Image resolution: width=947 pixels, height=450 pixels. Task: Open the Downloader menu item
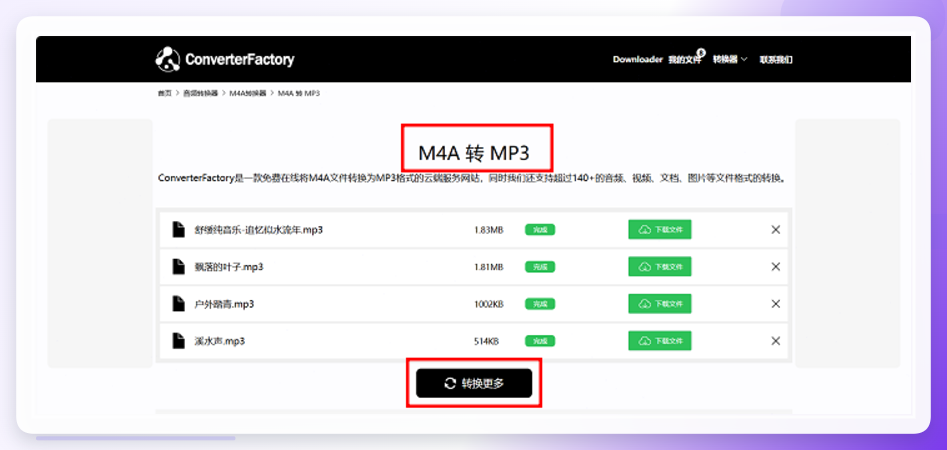pyautogui.click(x=638, y=59)
